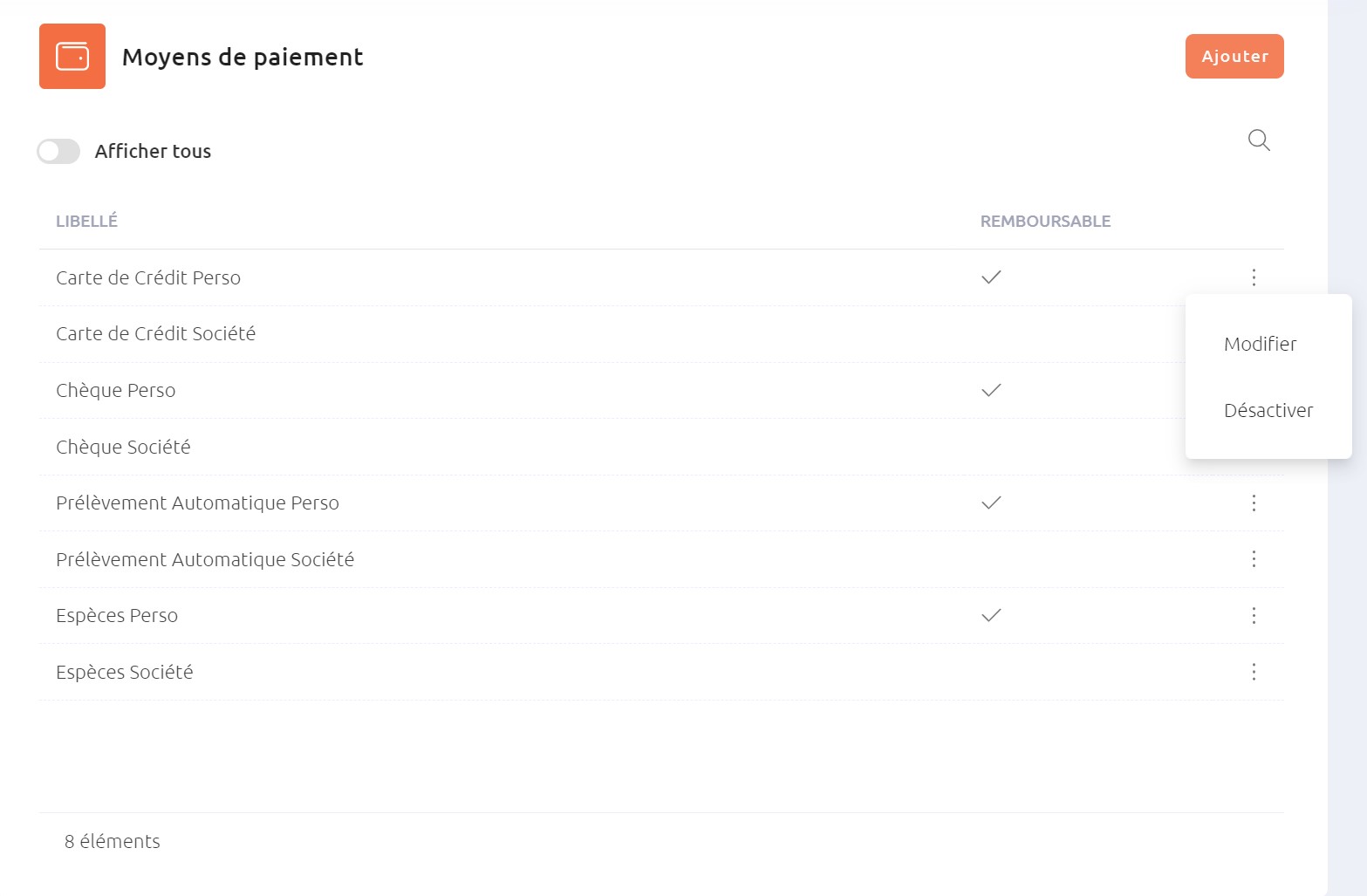Click reimbursable checkmark on Chèque Perso row
The height and width of the screenshot is (896, 1367).
coord(991,390)
